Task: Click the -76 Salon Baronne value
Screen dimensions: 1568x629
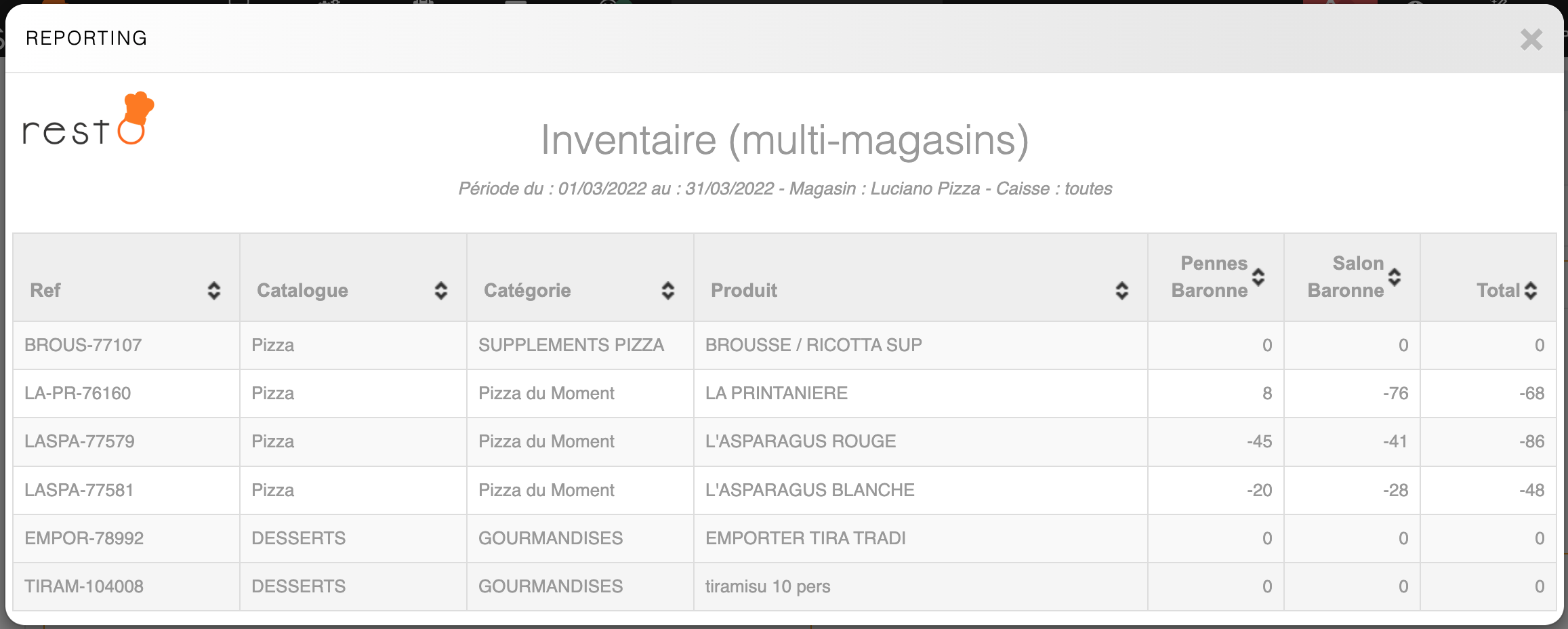Action: tap(1395, 393)
